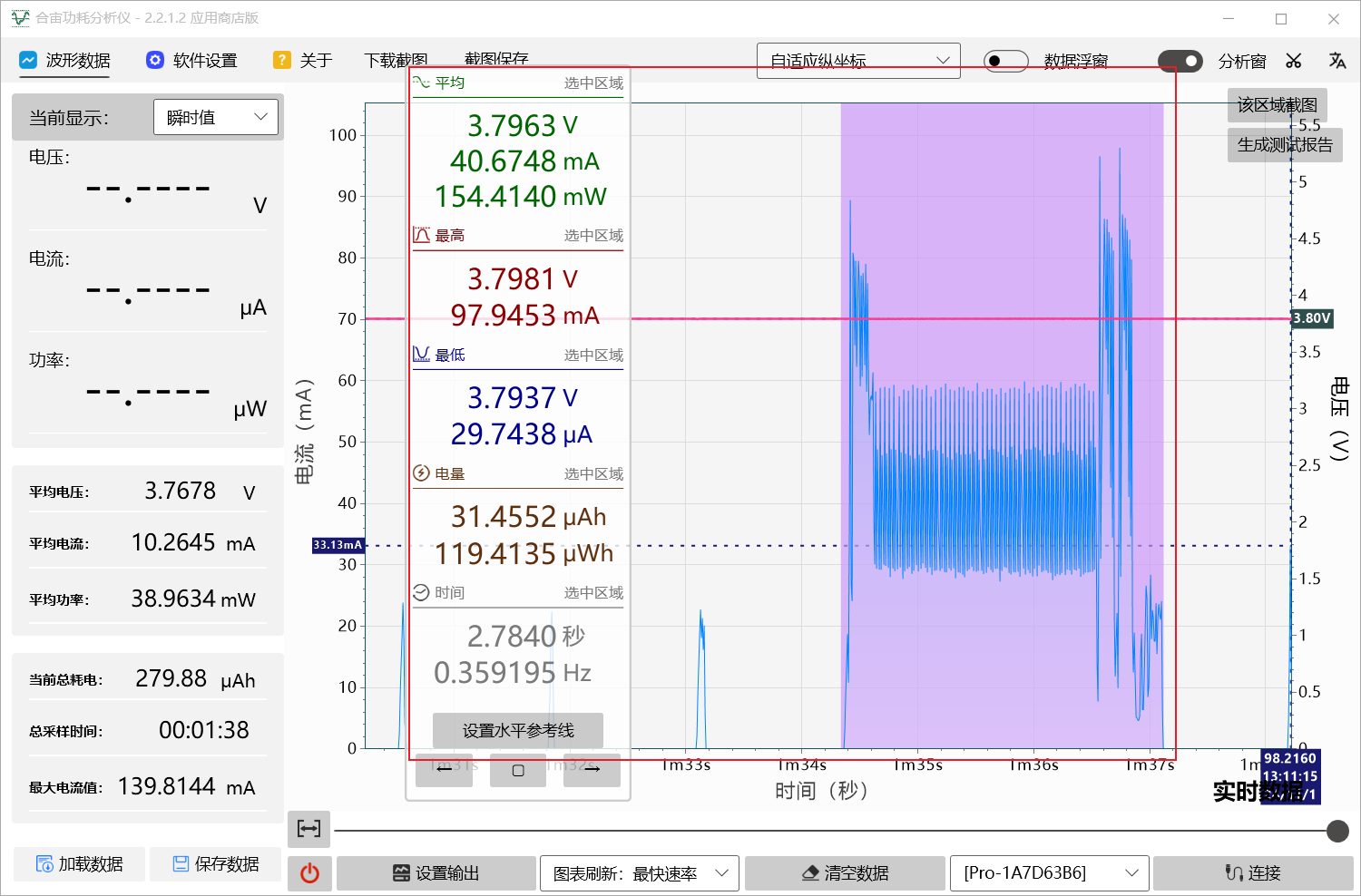Click the blue waveform icon beside 波形数据
The image size is (1361, 896).
click(28, 60)
